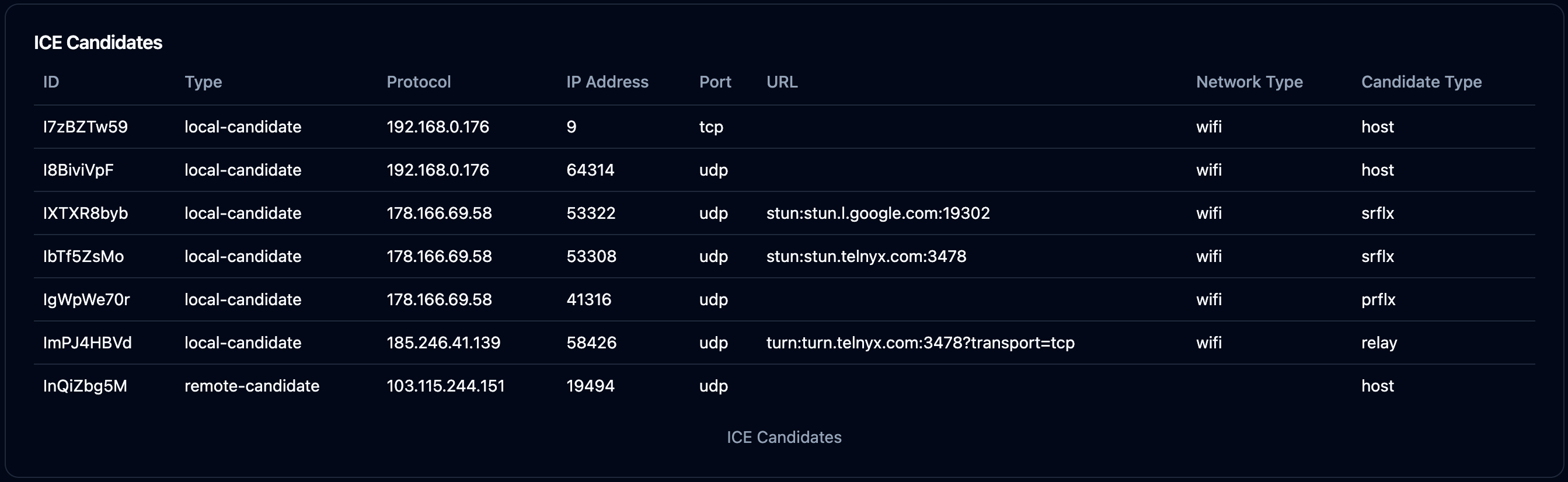Click the value 53322

(591, 213)
